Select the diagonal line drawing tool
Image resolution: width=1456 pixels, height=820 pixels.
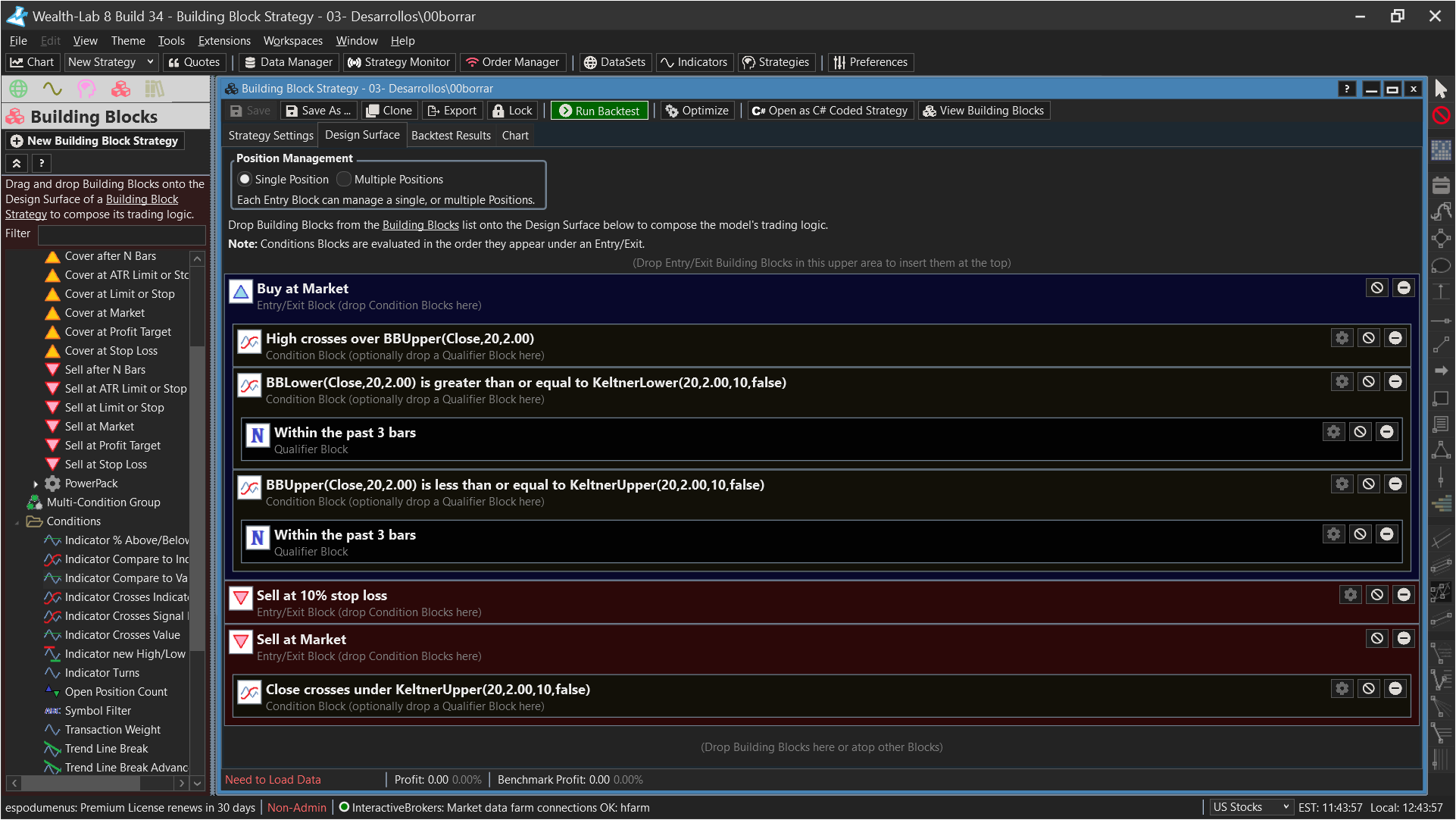(x=1441, y=345)
